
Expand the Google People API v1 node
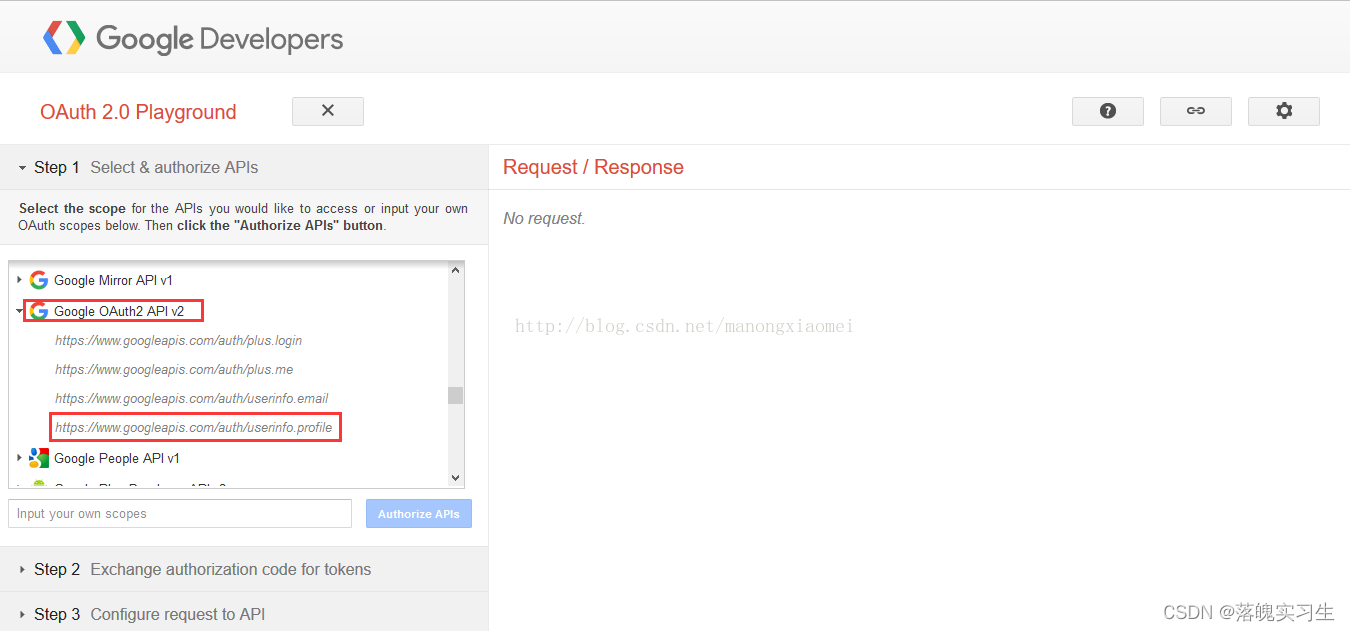point(19,458)
